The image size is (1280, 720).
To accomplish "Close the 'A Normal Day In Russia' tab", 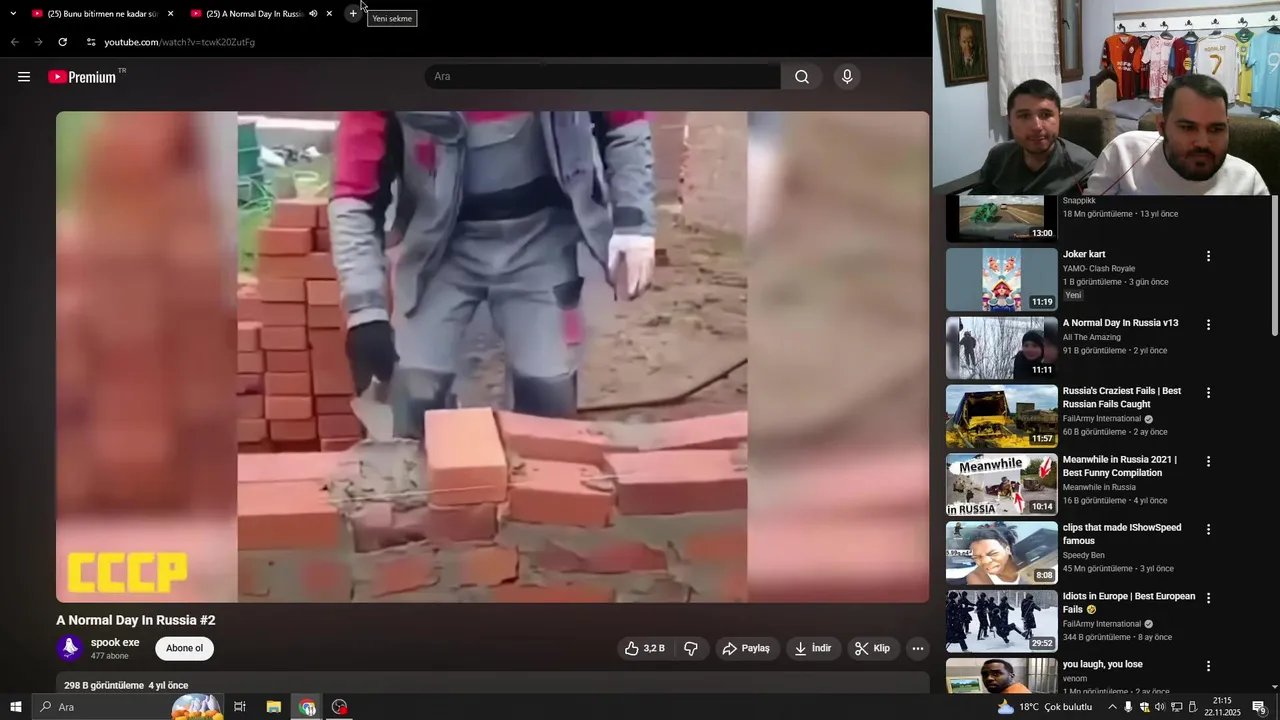I will (x=329, y=14).
